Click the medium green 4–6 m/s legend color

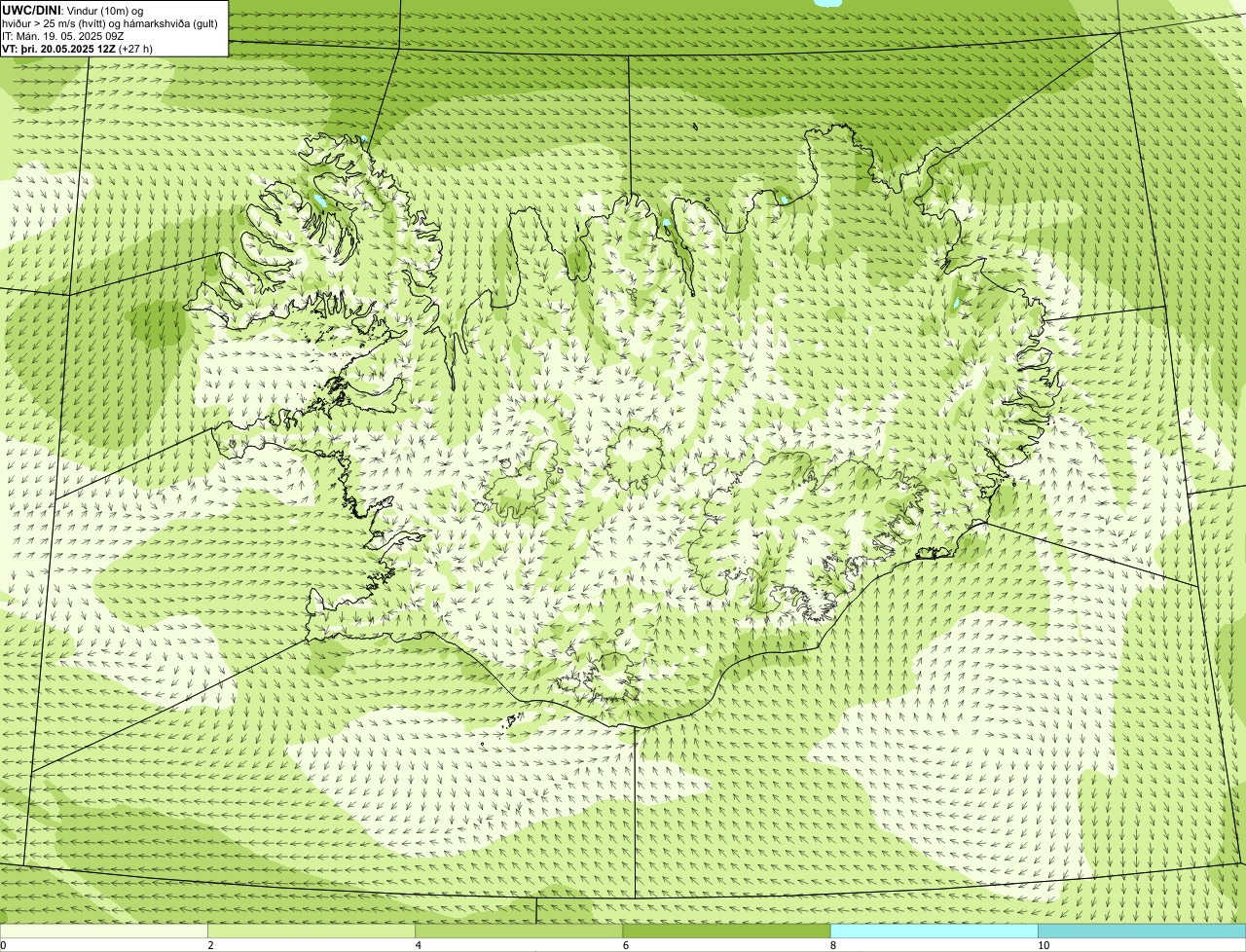click(x=519, y=932)
